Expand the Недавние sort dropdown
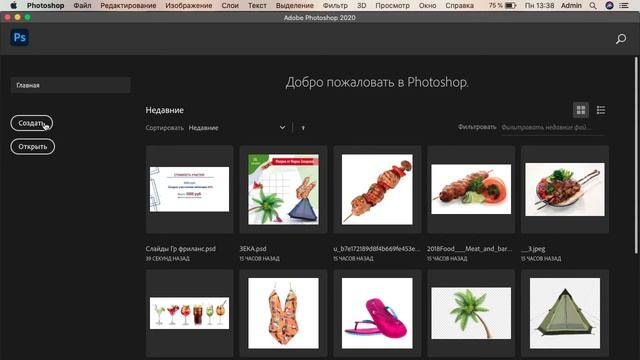 pyautogui.click(x=237, y=128)
